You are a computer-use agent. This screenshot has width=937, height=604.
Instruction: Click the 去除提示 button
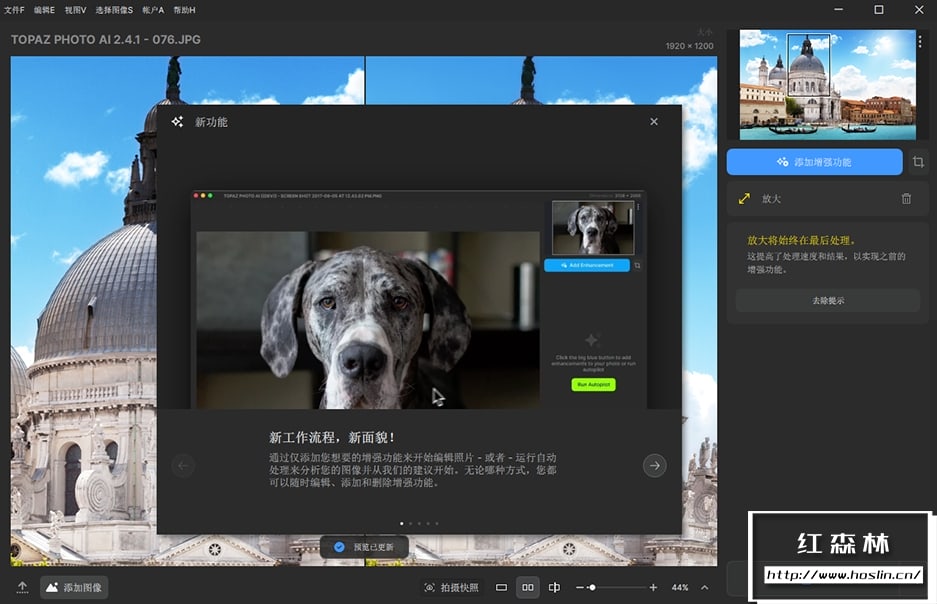click(x=828, y=301)
